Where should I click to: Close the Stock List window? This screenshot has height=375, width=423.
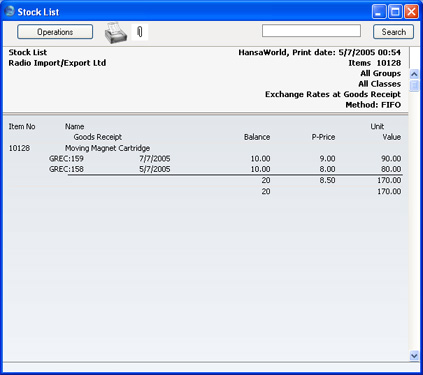(x=412, y=12)
